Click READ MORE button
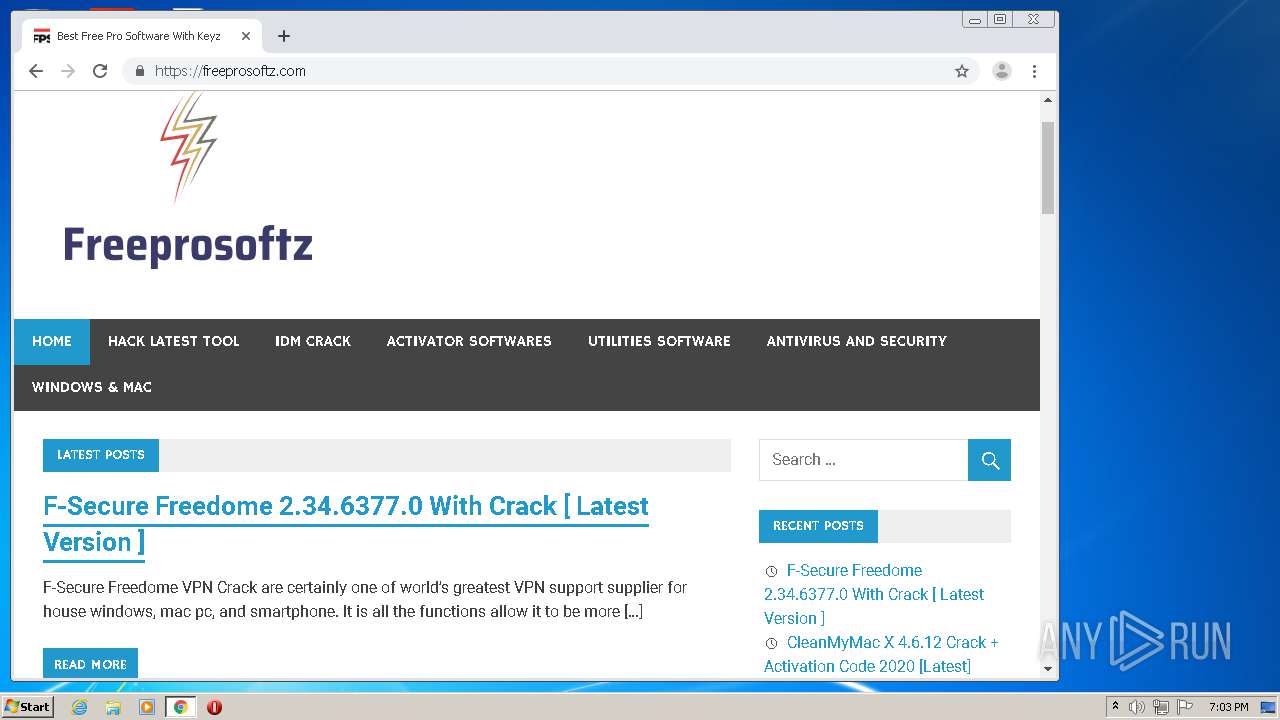The width and height of the screenshot is (1280, 720). point(90,663)
